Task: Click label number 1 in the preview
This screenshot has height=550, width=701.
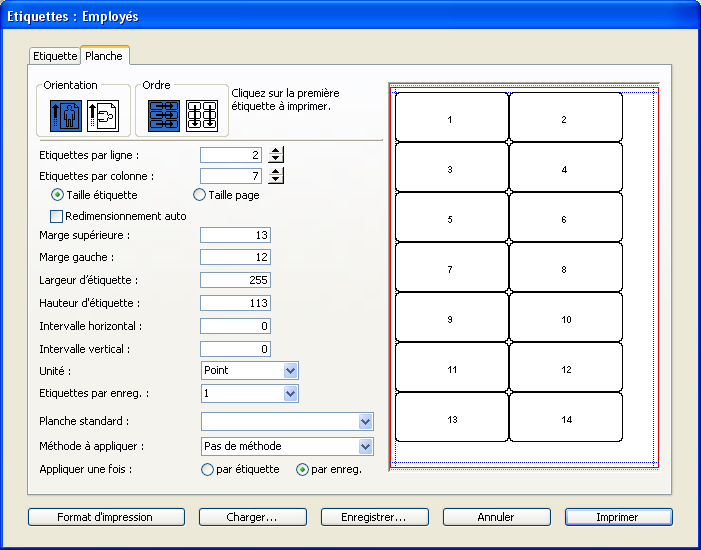Action: click(x=451, y=119)
